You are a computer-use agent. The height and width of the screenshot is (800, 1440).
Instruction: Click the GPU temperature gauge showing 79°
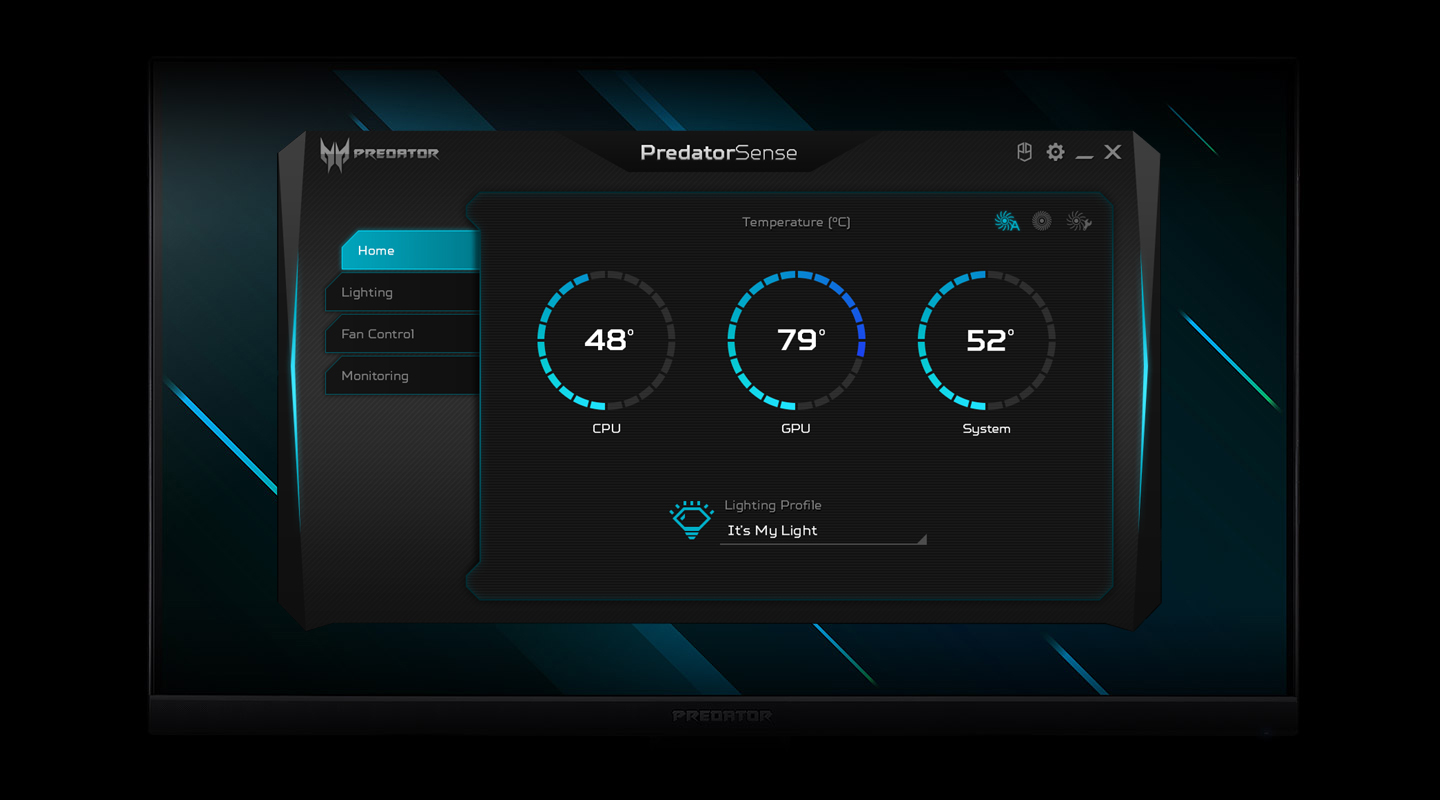[x=796, y=341]
